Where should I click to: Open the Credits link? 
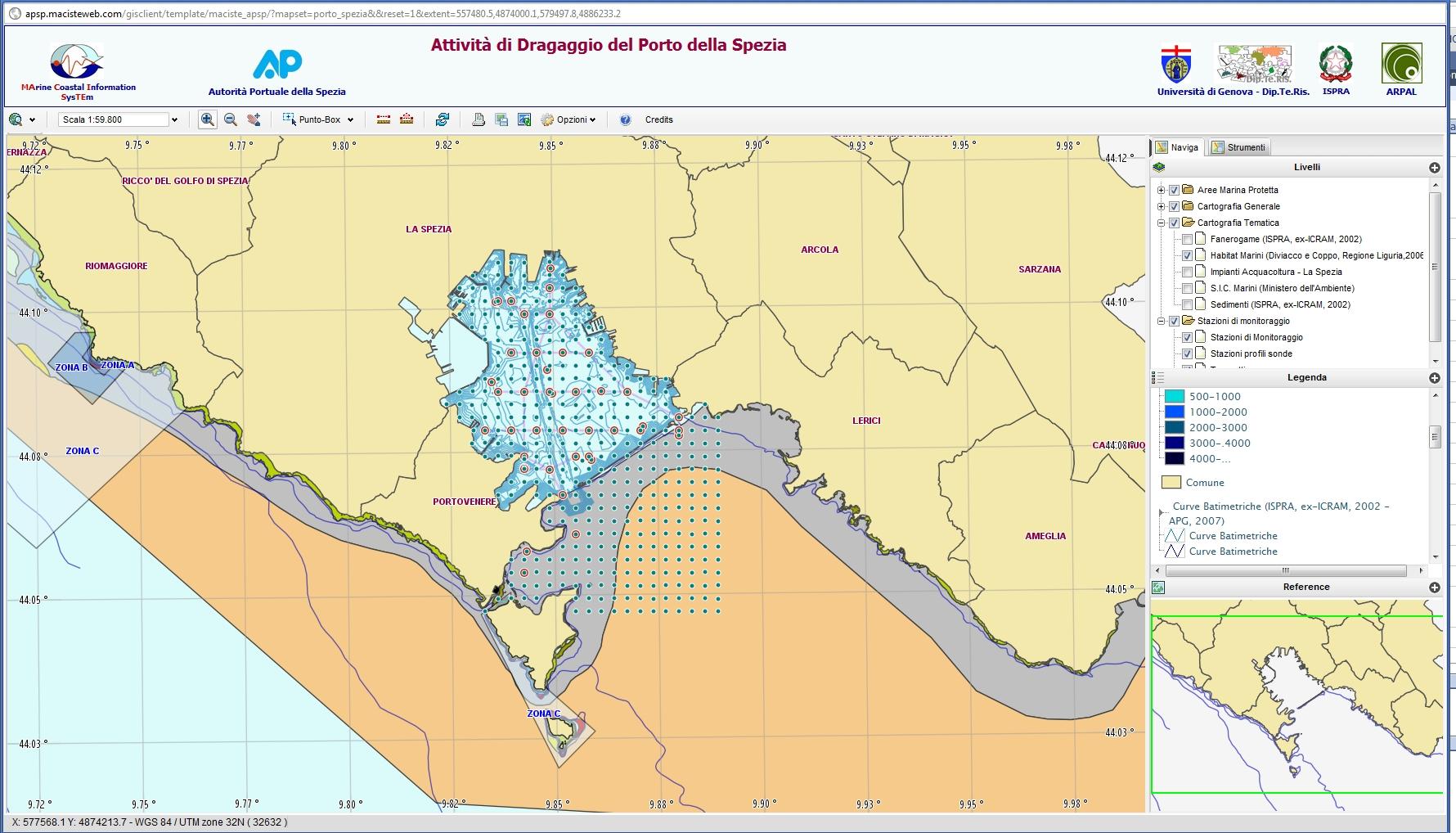coord(658,119)
